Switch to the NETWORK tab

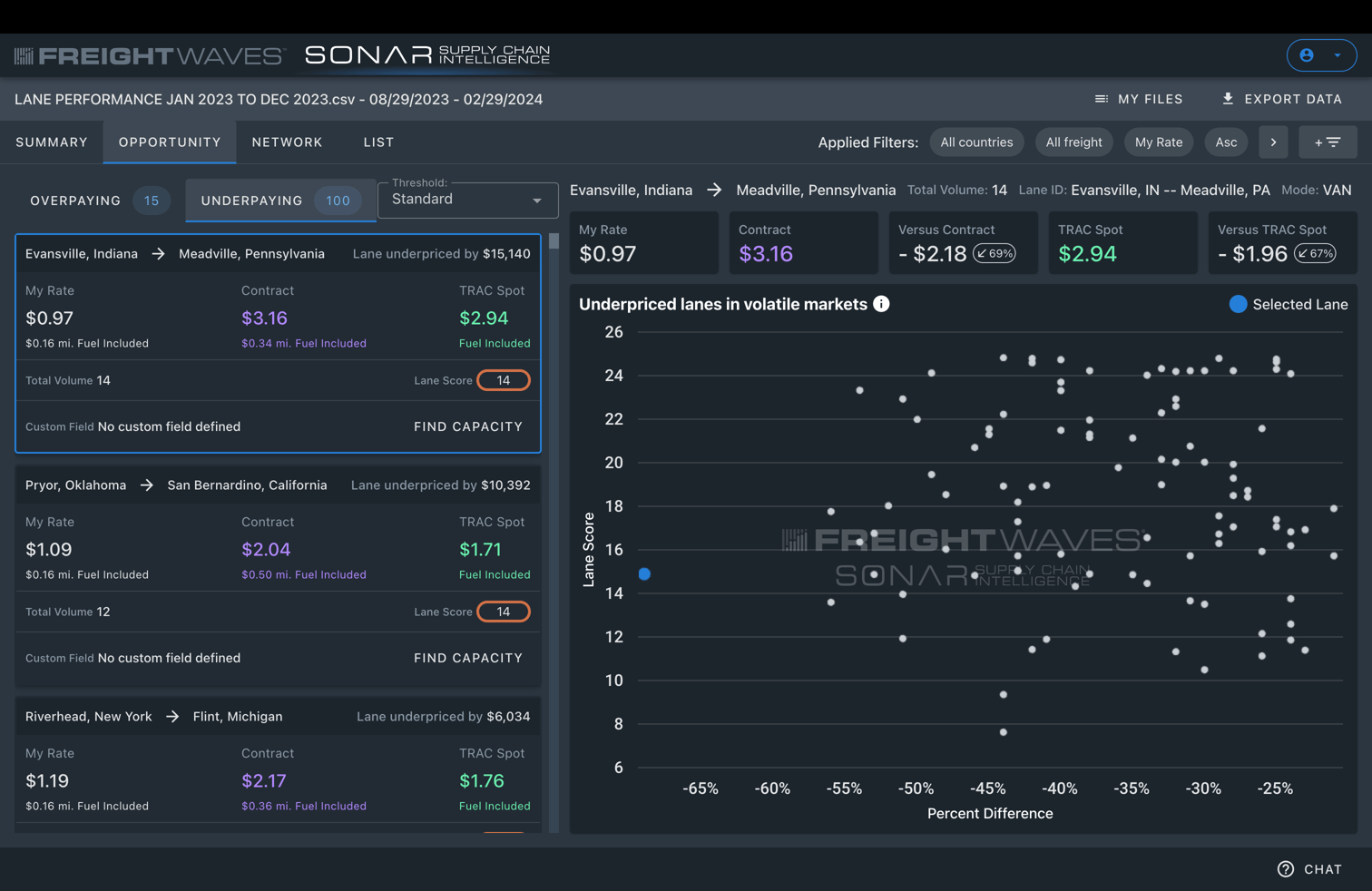287,142
